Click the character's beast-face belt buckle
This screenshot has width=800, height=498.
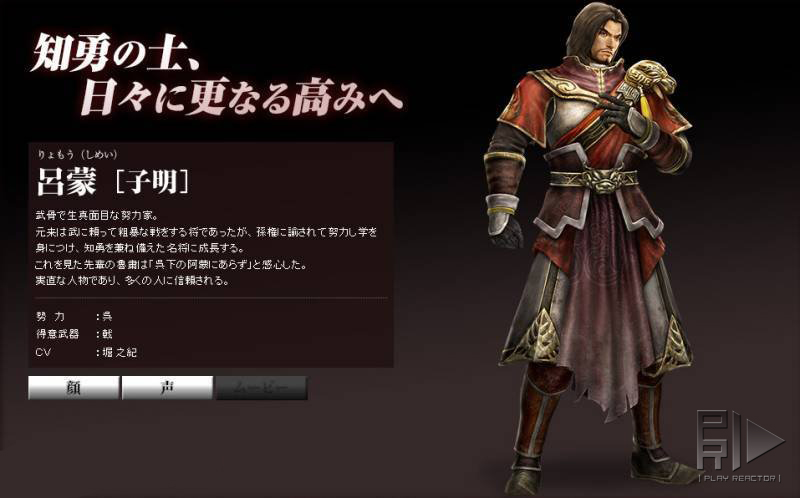[602, 180]
